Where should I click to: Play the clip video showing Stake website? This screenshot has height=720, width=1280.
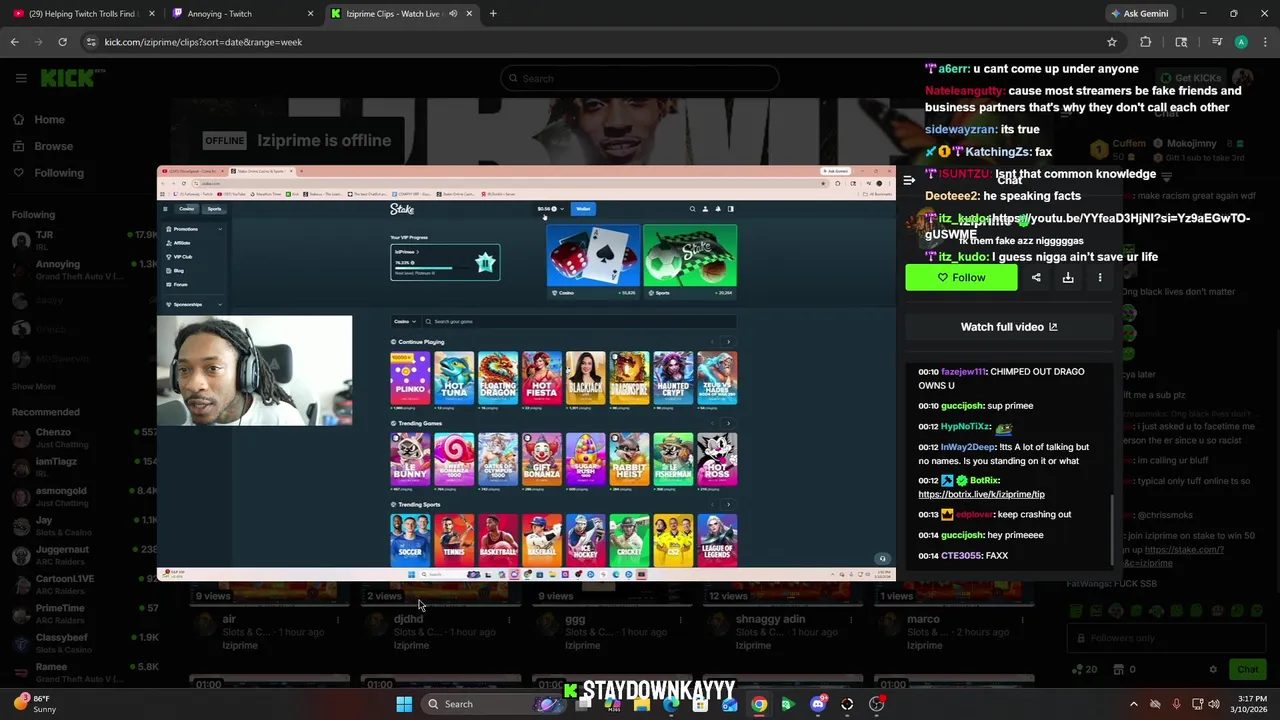tap(526, 374)
